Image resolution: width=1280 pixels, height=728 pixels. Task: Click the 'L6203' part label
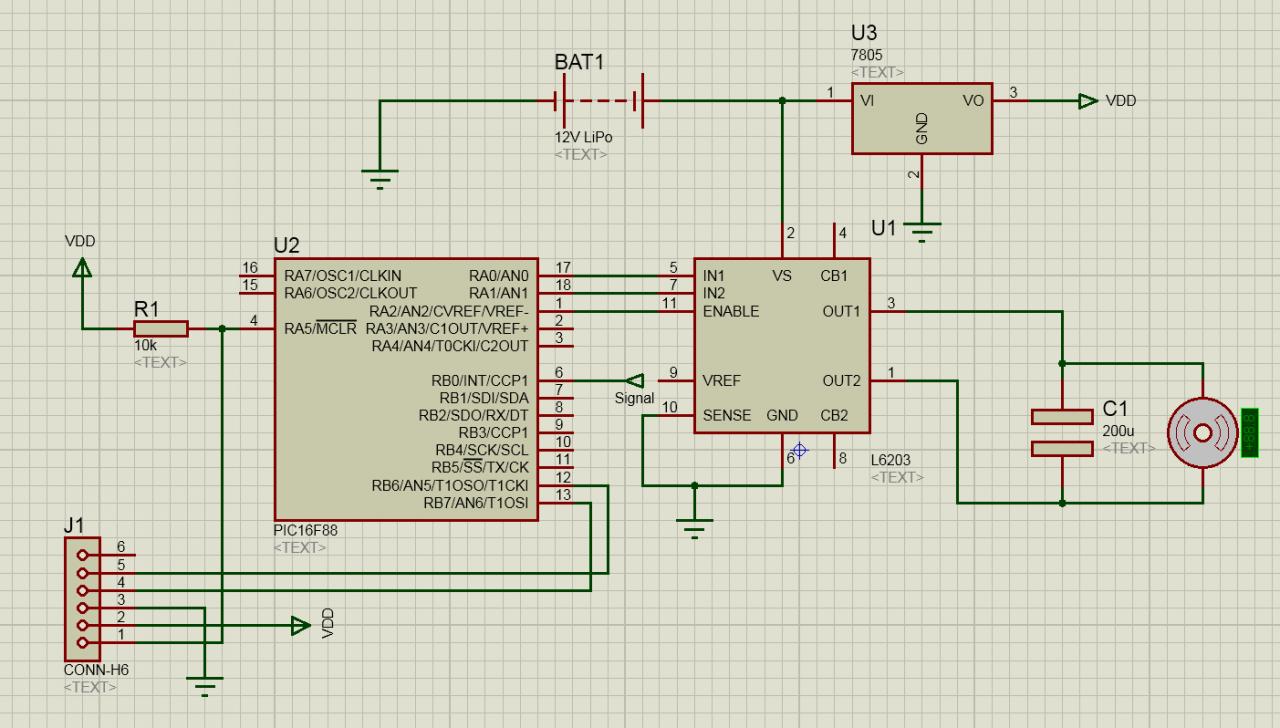[x=891, y=460]
